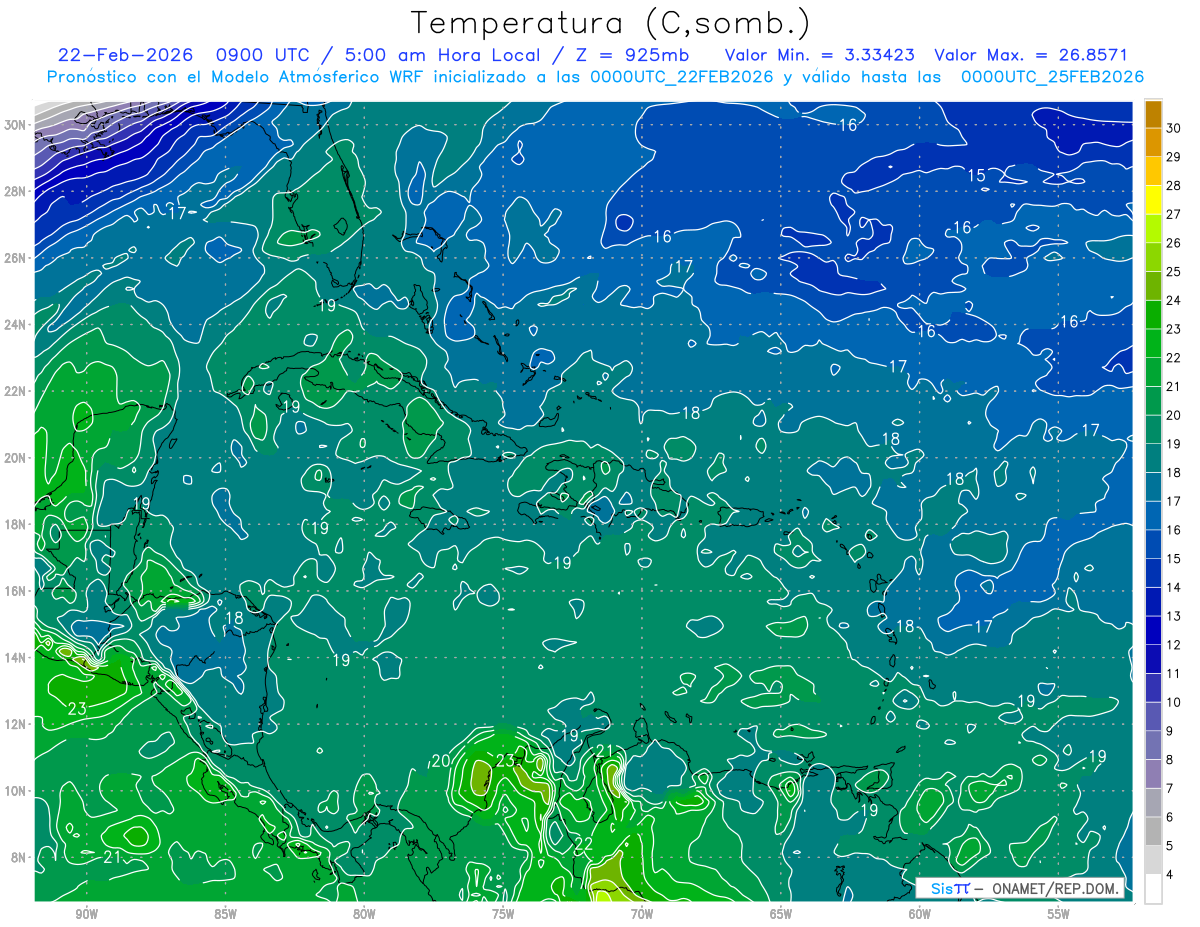Click colorbar scale label "5"

1171,846
